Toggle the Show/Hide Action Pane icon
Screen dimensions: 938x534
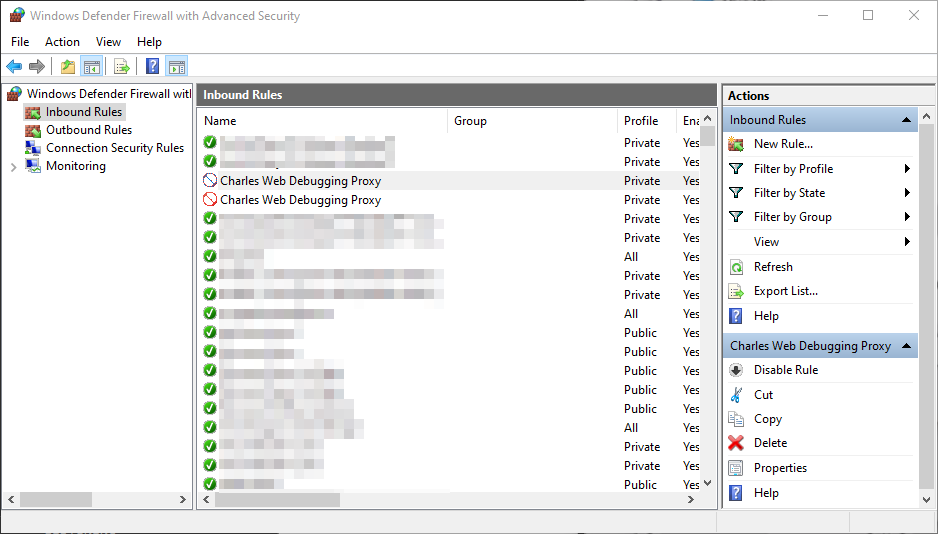point(177,66)
